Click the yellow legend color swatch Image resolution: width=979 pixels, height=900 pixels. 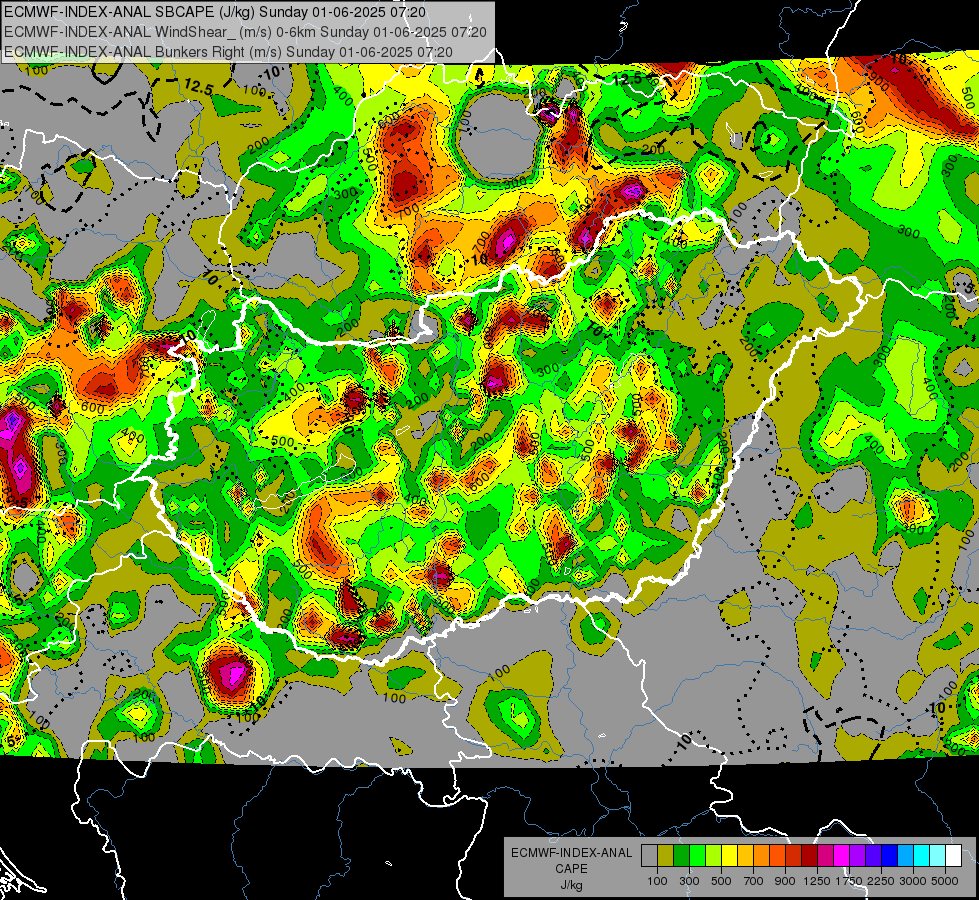click(729, 855)
